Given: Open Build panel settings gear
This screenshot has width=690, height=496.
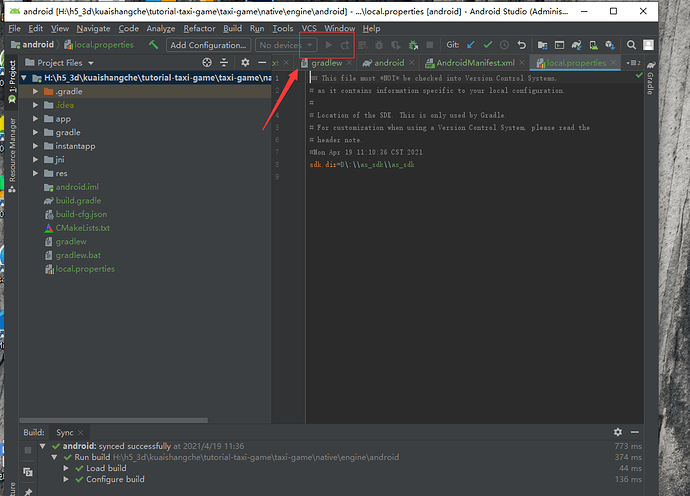Looking at the screenshot, I should (x=618, y=432).
